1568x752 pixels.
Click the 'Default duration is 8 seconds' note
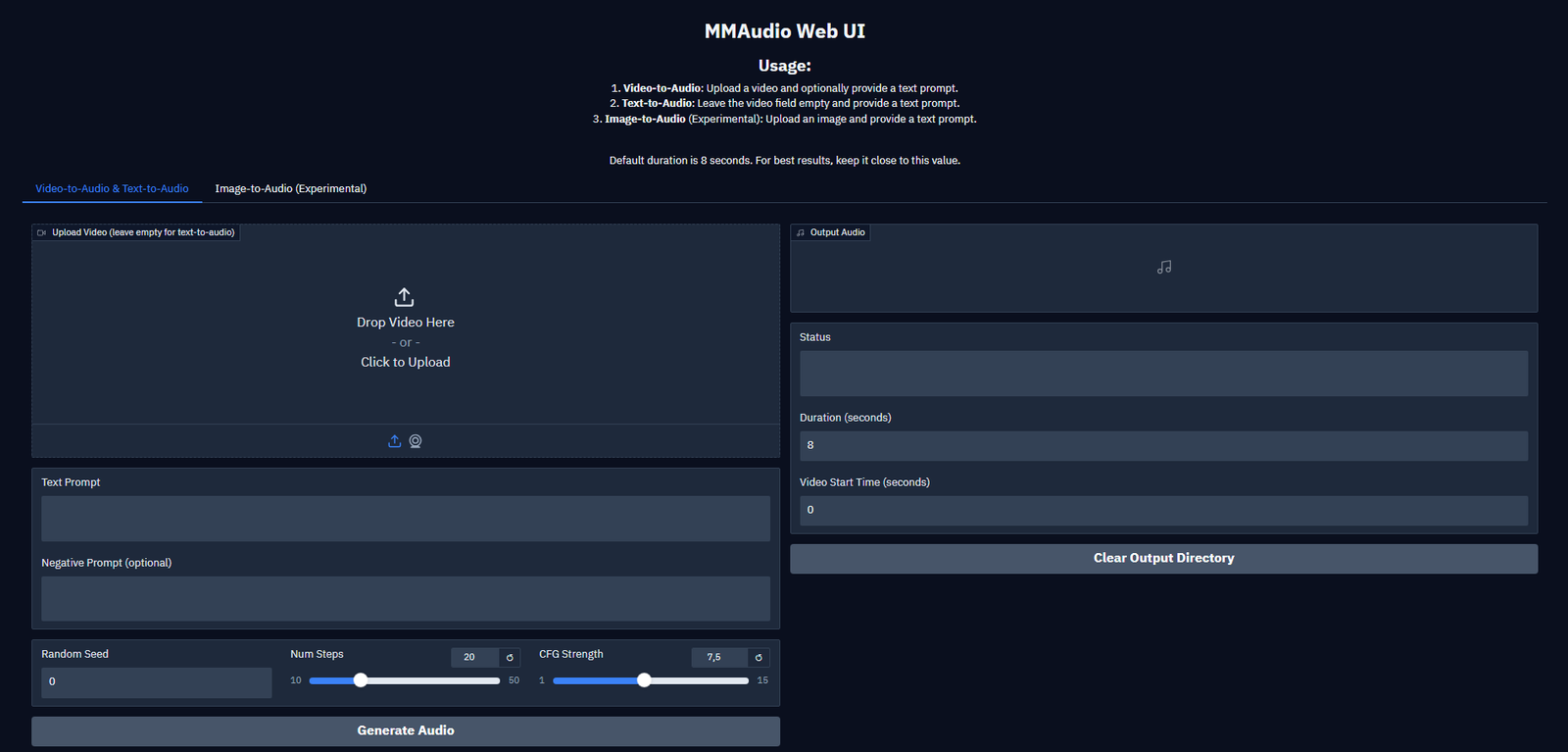785,161
